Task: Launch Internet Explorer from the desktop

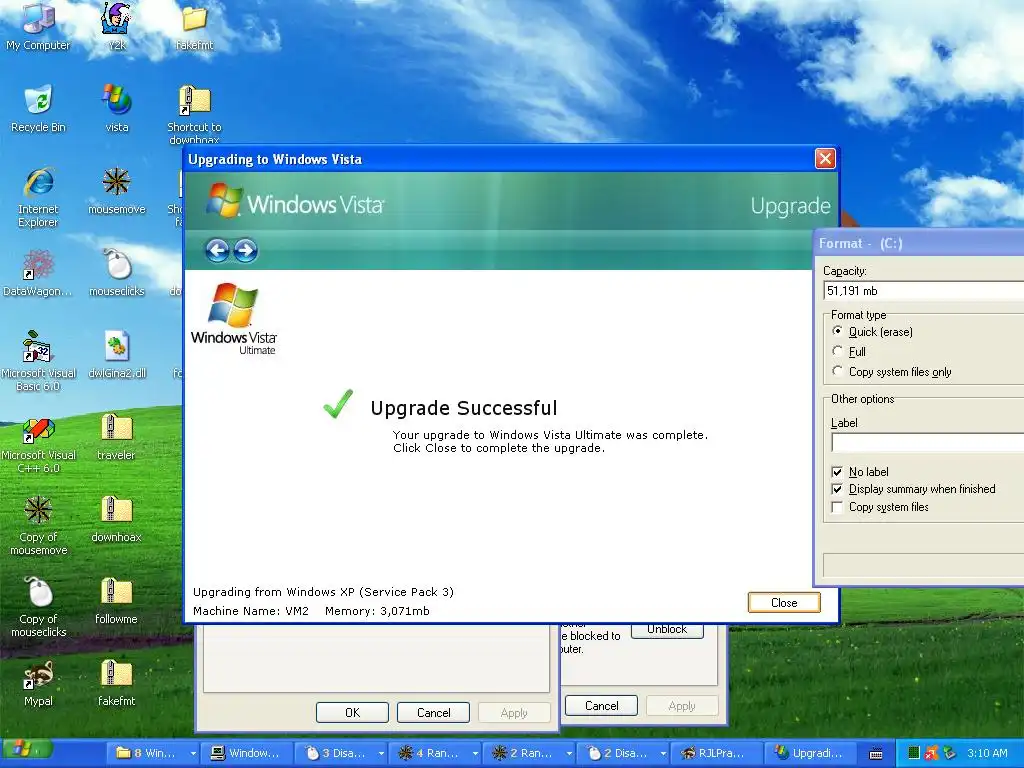Action: point(38,196)
